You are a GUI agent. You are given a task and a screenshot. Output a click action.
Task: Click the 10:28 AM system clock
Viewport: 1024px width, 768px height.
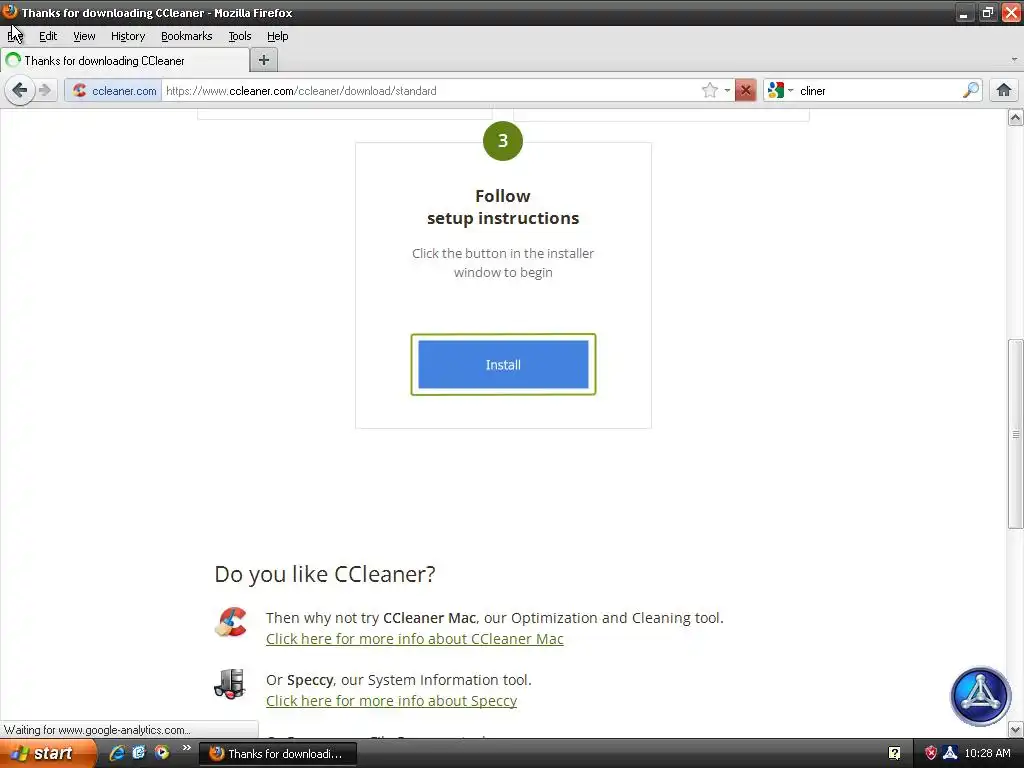point(987,754)
